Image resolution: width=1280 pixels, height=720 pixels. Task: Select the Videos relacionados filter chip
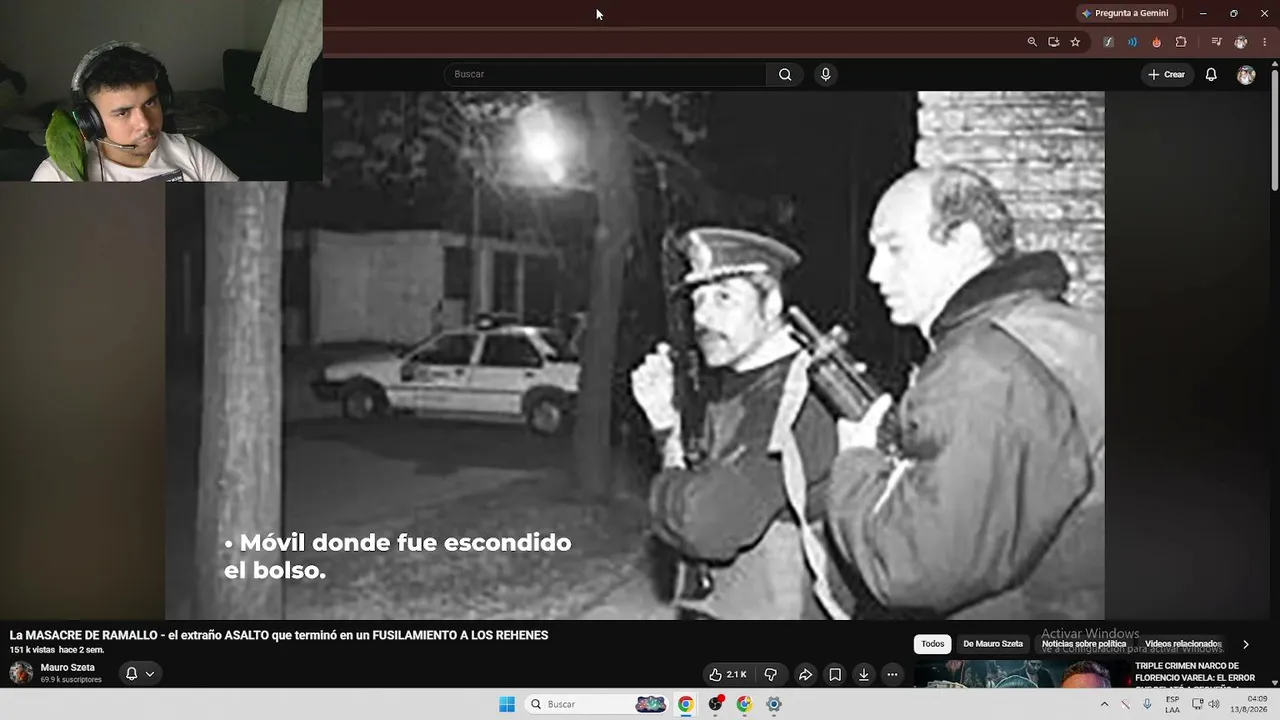click(1183, 644)
